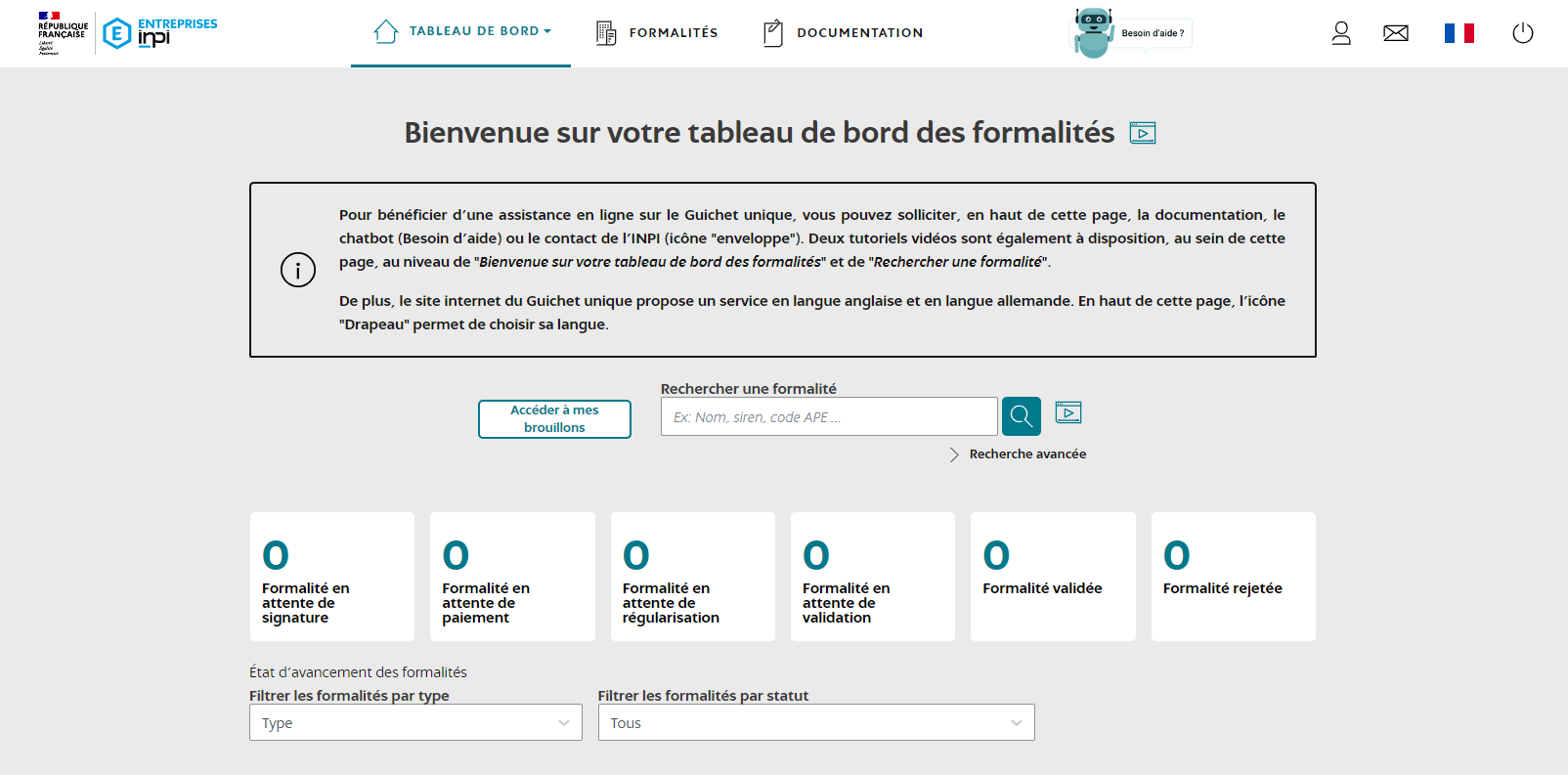Open the Type filter dropdown

[x=415, y=723]
